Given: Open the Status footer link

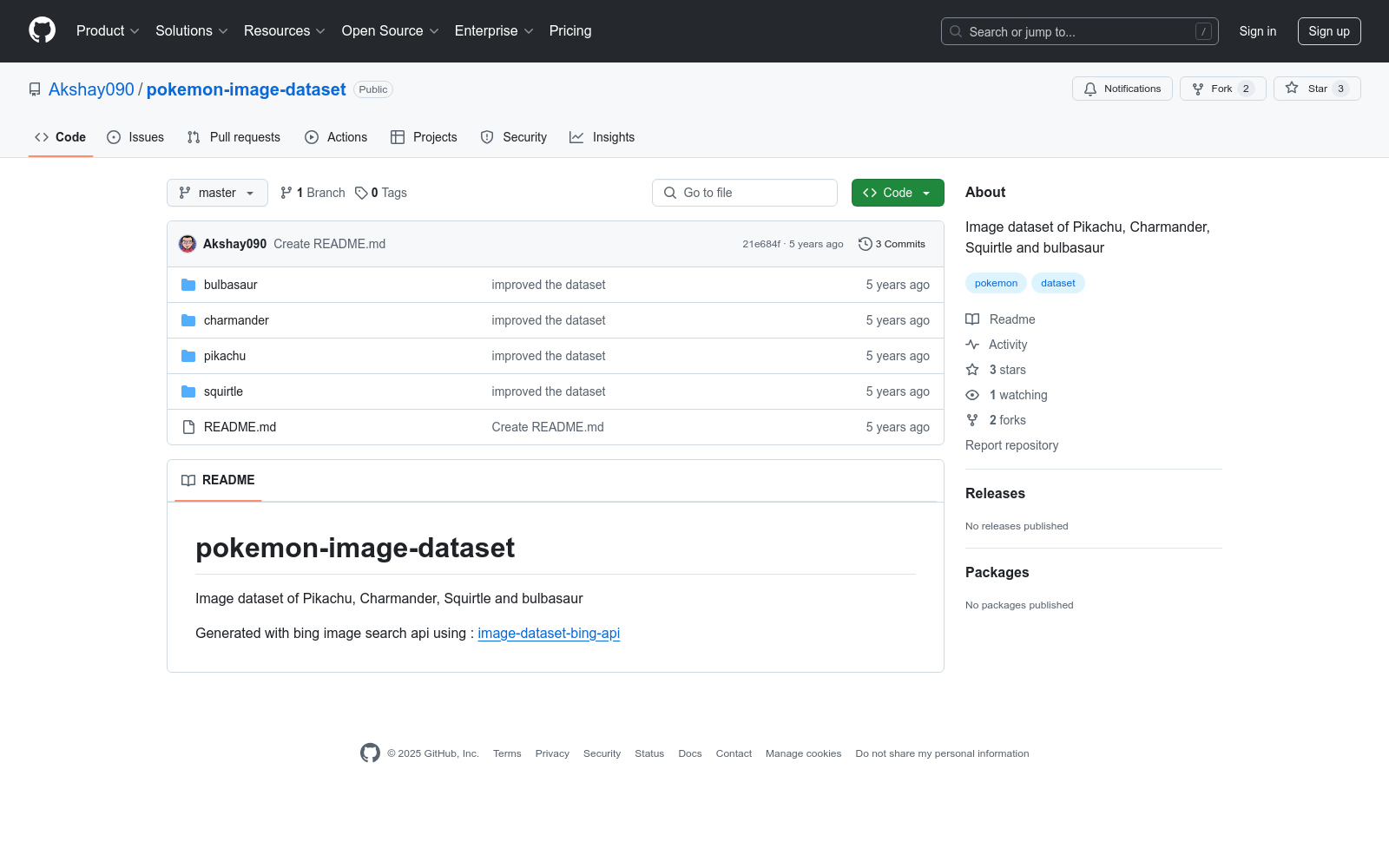Looking at the screenshot, I should (649, 753).
